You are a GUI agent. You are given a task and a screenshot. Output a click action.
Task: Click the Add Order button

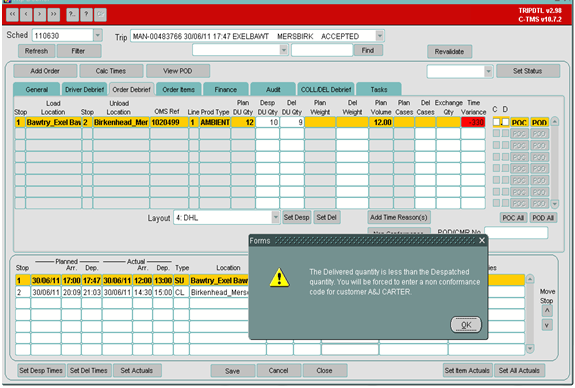(x=45, y=71)
